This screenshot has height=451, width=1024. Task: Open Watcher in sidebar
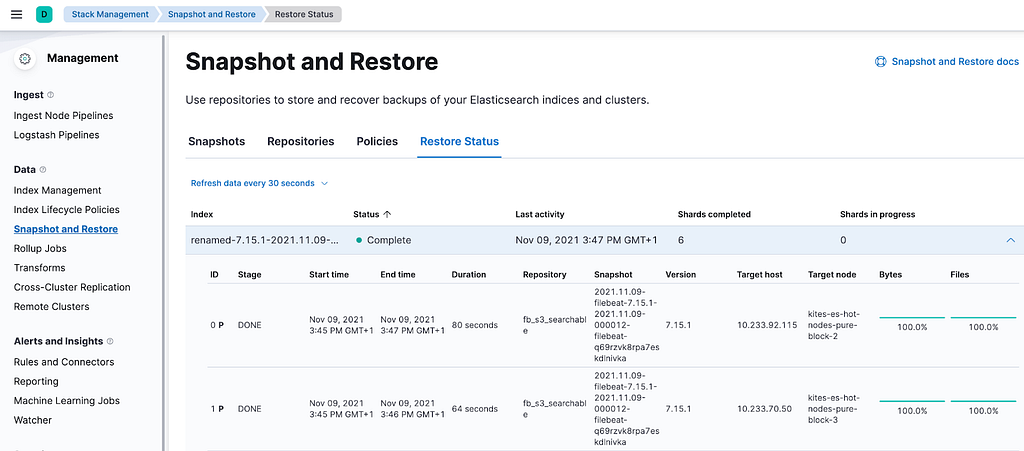(33, 420)
